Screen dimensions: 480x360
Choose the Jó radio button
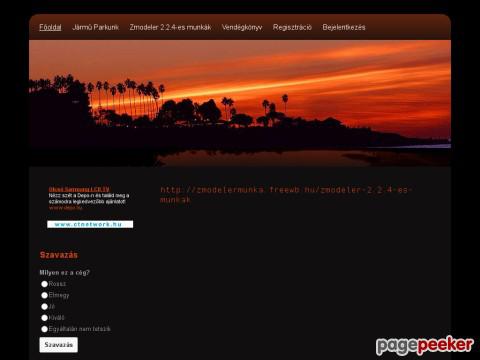tap(44, 307)
